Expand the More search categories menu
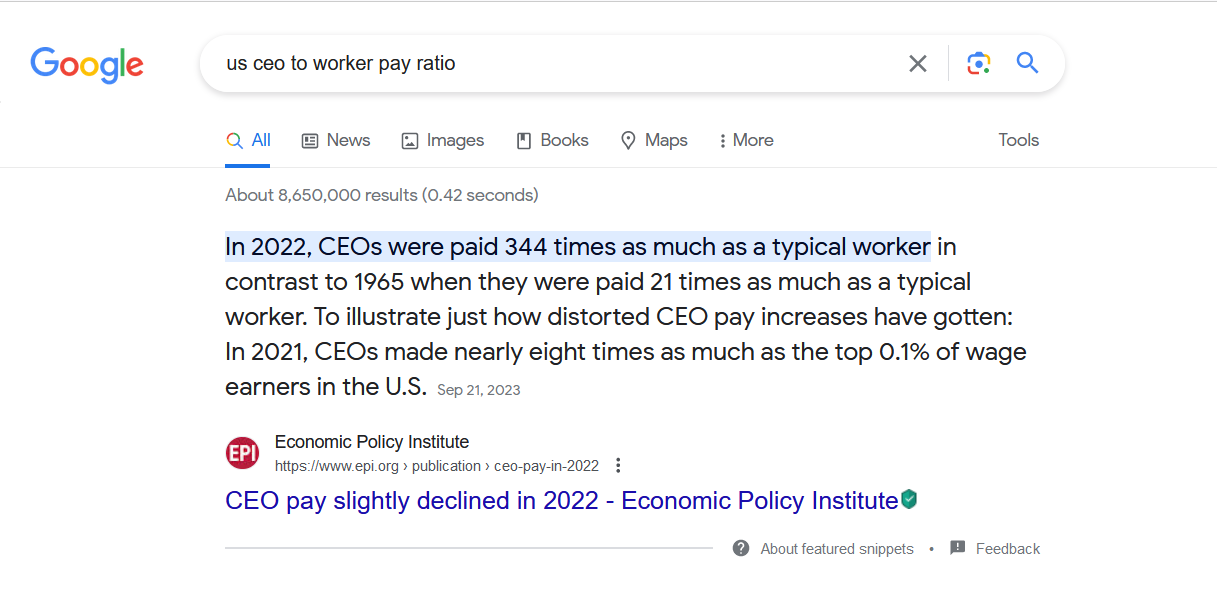 [x=746, y=140]
